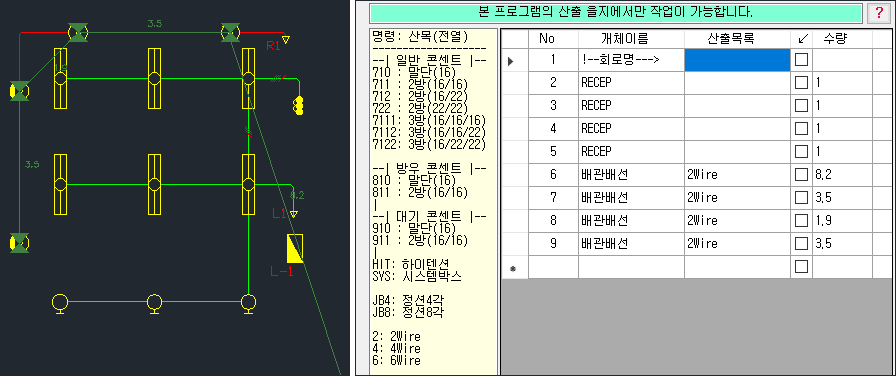Image resolution: width=896 pixels, height=376 pixels.
Task: Click the 수량 cell showing 1.9
Action: (x=842, y=221)
